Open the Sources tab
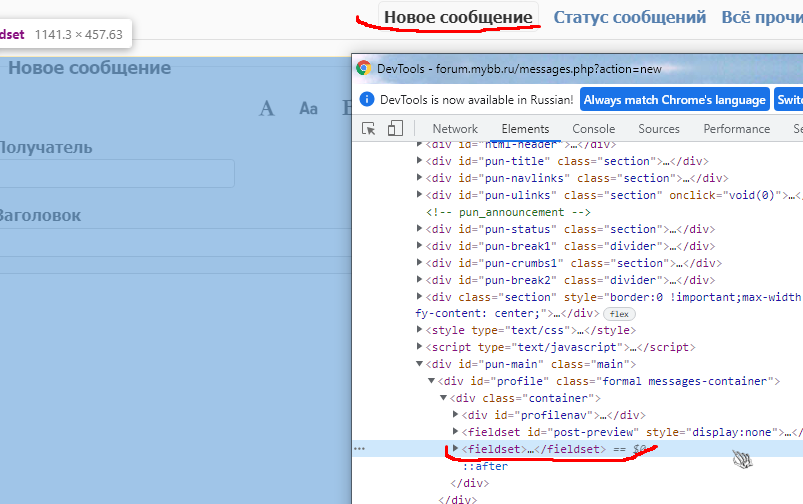The height and width of the screenshot is (504, 803). pos(659,129)
